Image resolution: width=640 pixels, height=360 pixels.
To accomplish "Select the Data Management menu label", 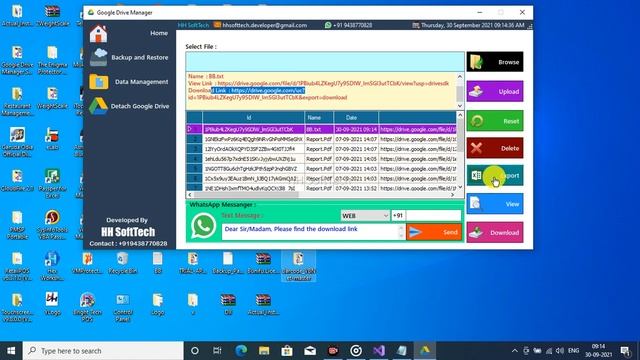I will [141, 82].
